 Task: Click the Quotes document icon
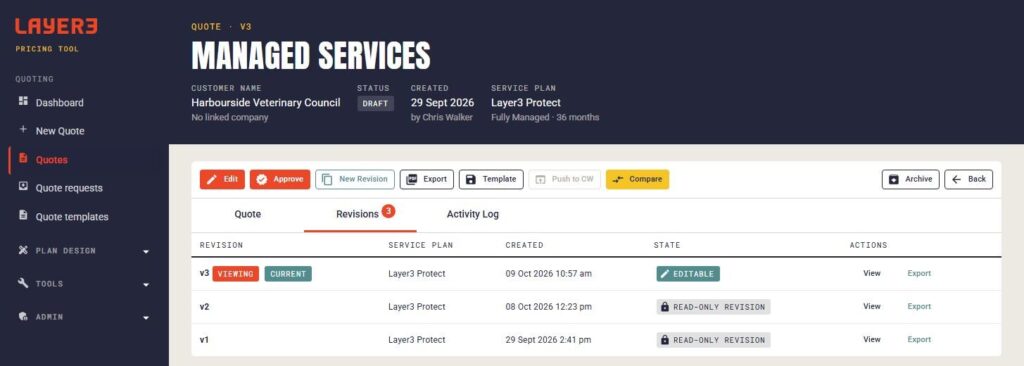tap(24, 158)
